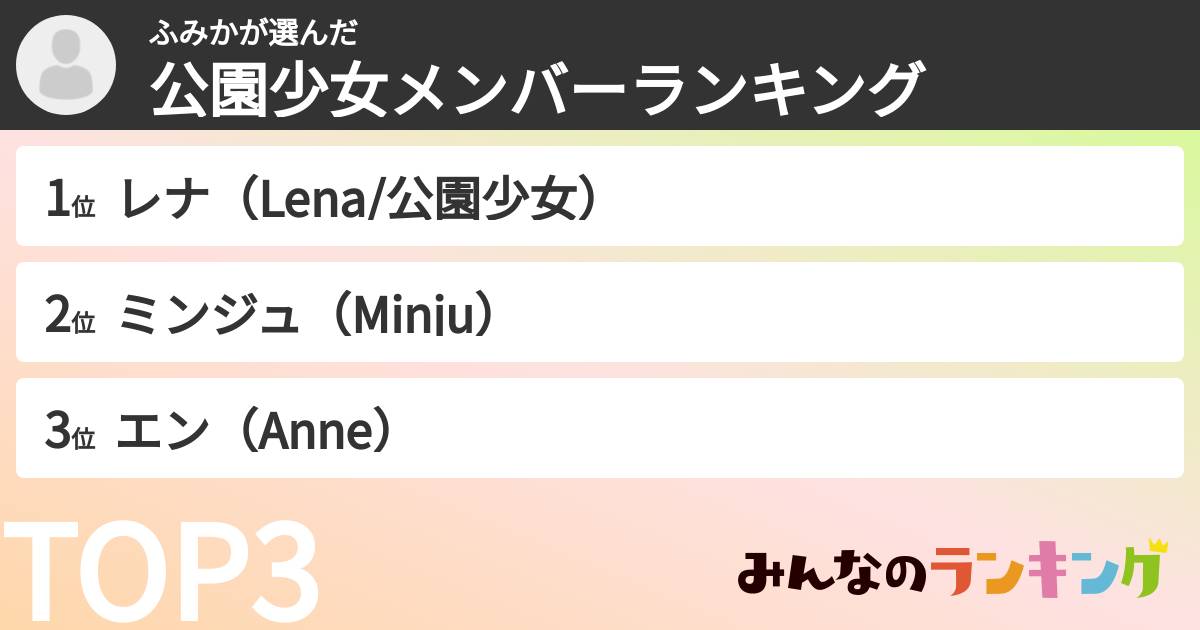The image size is (1200, 630).
Task: Click the black みんなの logo text
Action: (x=833, y=575)
